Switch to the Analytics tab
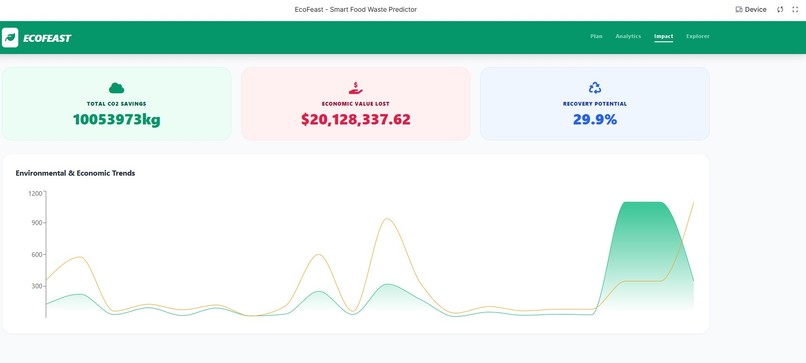Screen dimensions: 806x363 coord(628,37)
